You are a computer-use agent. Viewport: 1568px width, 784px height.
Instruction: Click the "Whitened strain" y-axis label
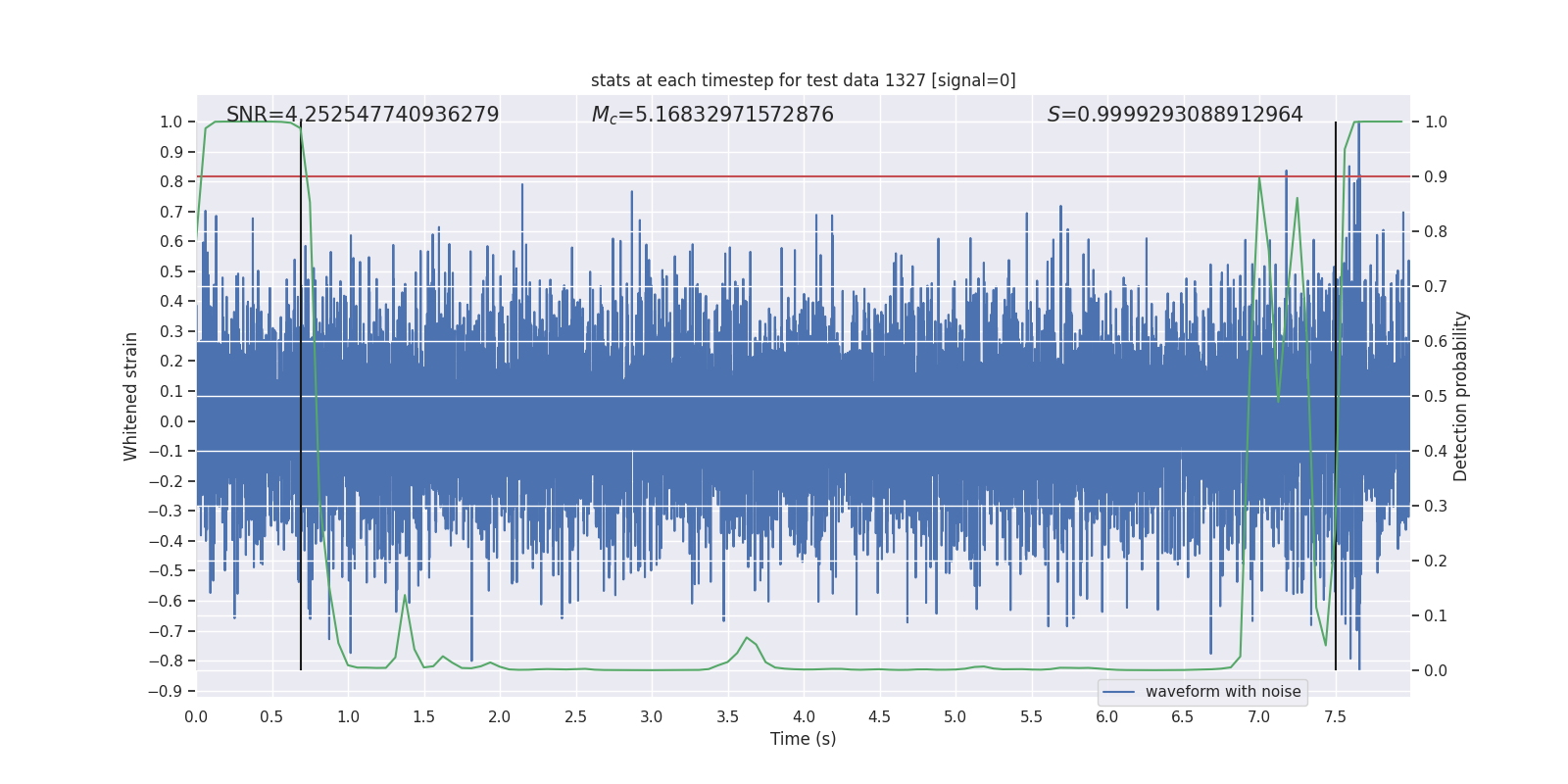(x=130, y=396)
